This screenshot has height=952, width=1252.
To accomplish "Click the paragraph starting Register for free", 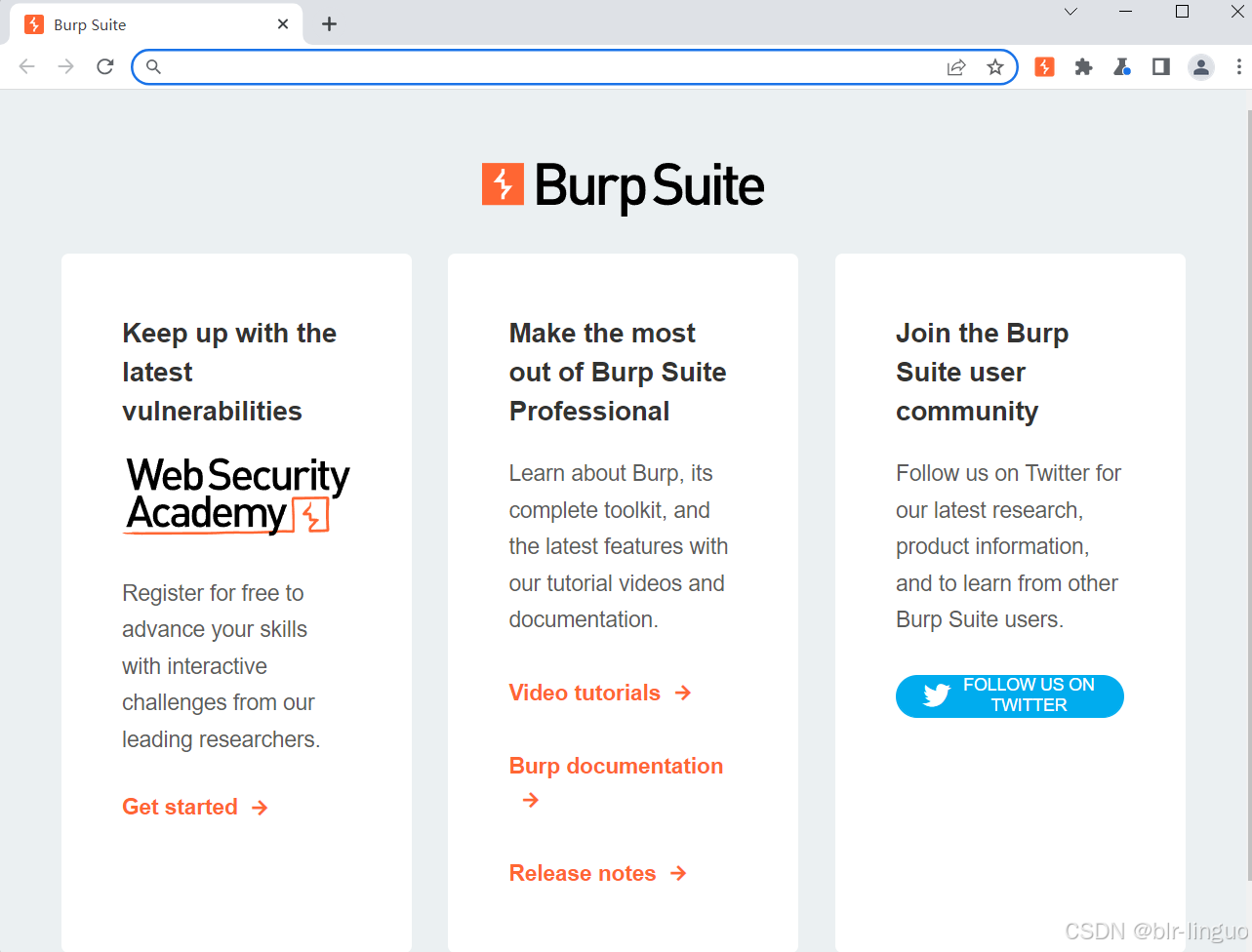I will click(x=222, y=666).
